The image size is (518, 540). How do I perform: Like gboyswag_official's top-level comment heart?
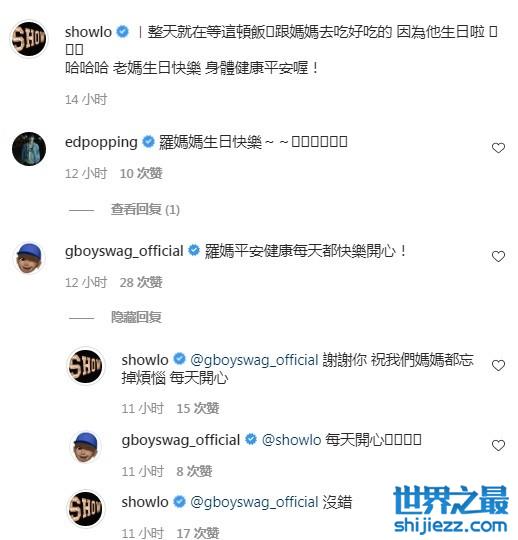point(498,257)
